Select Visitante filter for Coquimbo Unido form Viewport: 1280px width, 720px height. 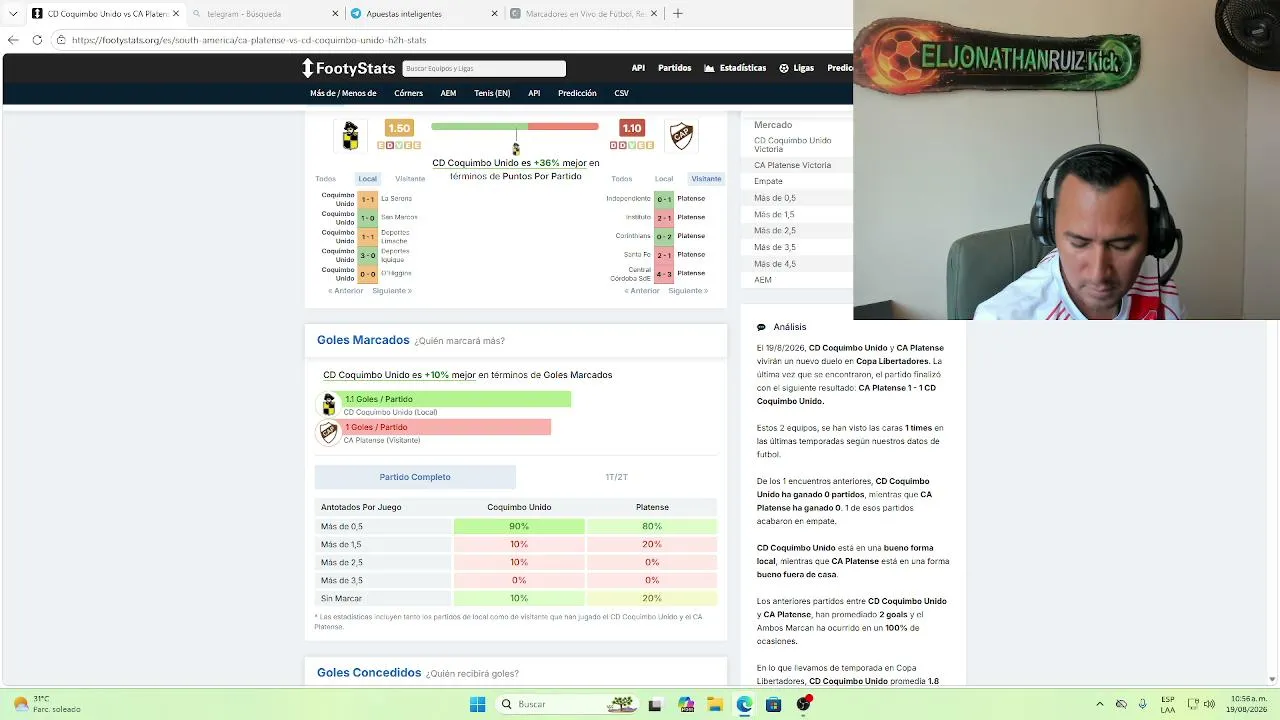click(410, 179)
